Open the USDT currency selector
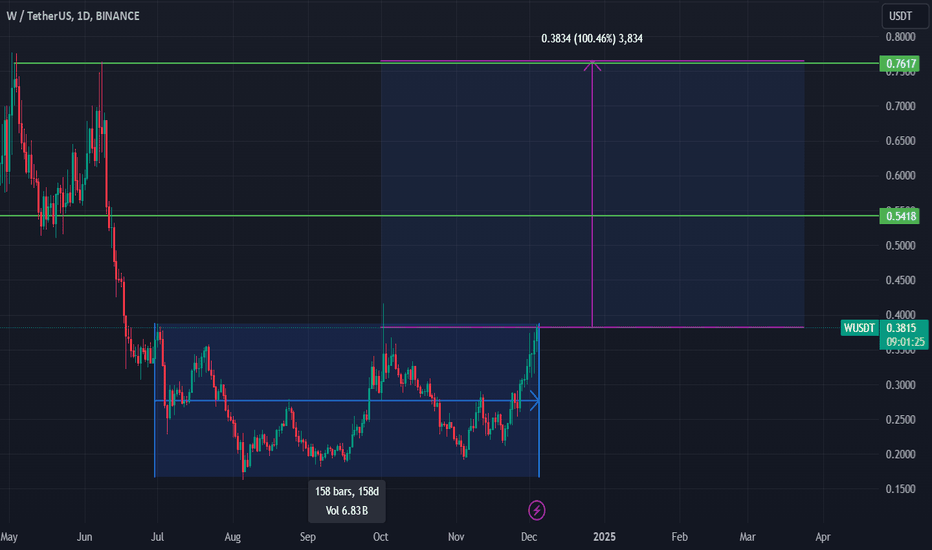 [x=905, y=16]
